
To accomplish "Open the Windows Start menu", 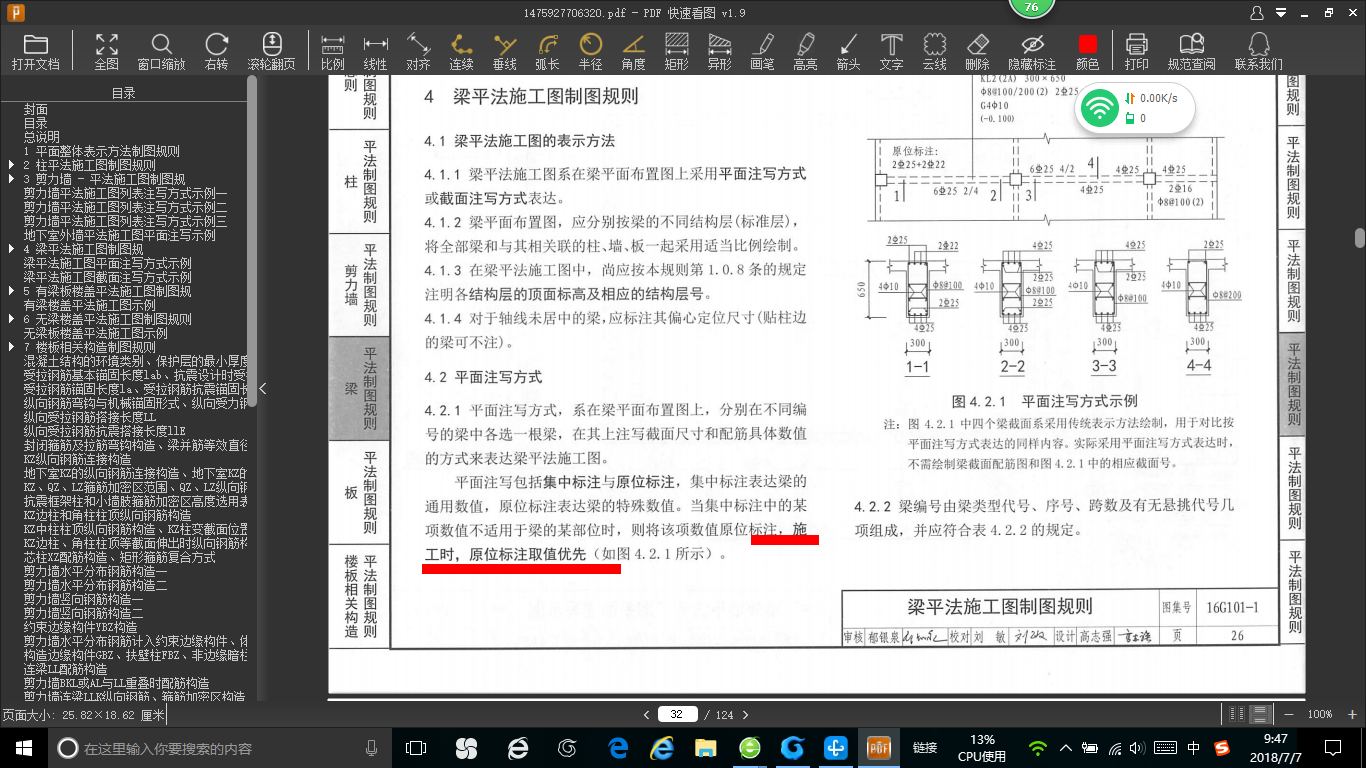I will [23, 748].
